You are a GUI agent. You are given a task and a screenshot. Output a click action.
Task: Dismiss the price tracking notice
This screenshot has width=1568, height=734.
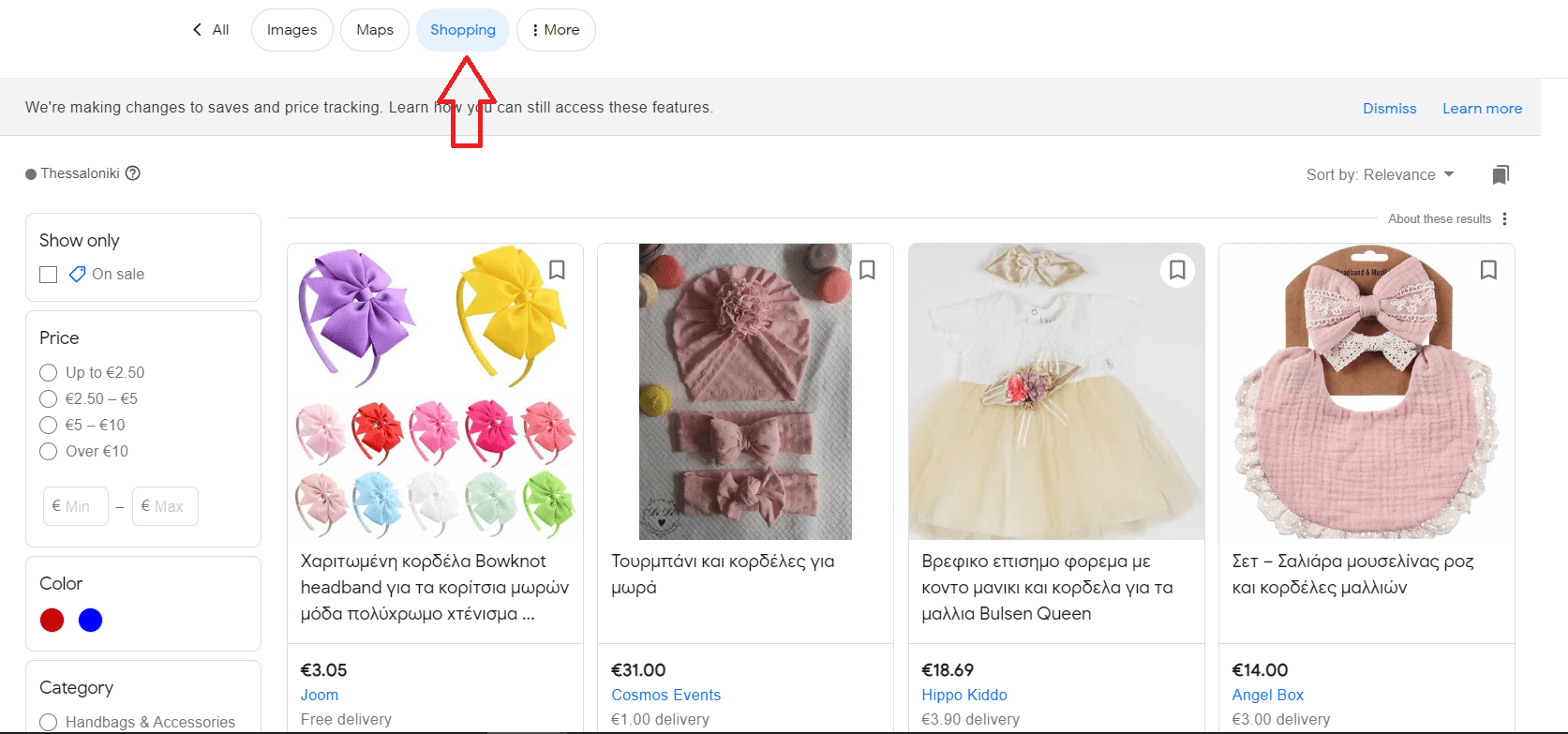tap(1389, 109)
